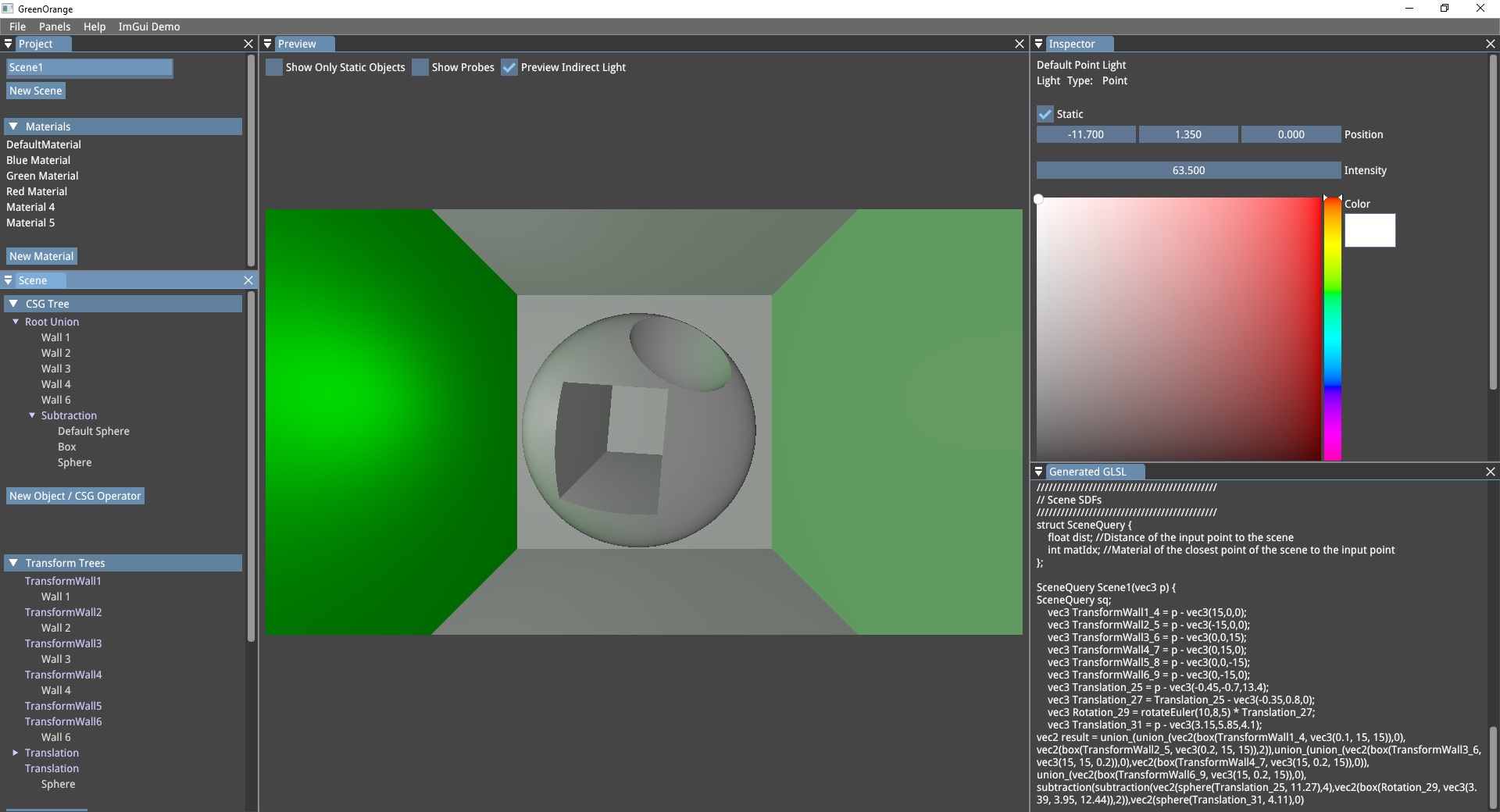1500x812 pixels.
Task: Enable Show Only Static Objects checkbox
Action: click(274, 67)
